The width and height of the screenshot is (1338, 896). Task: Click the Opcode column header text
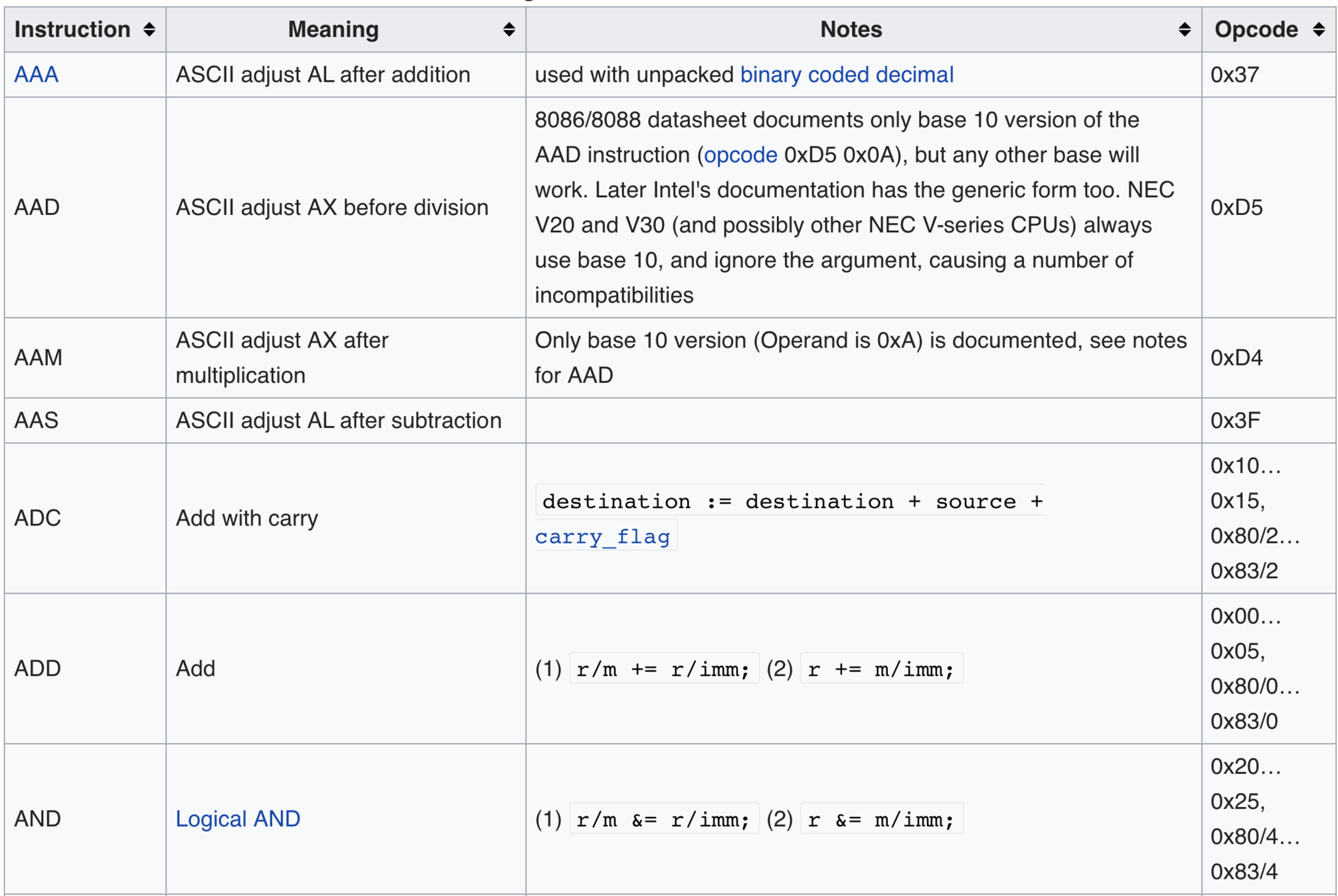point(1256,29)
